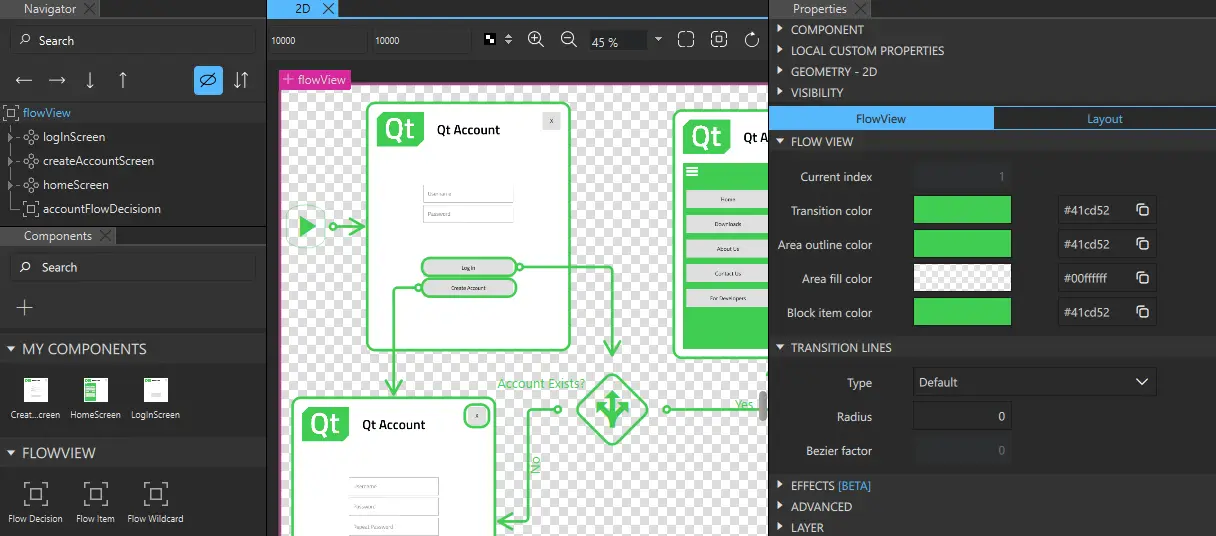Toggle reverse component order in Navigator

point(241,80)
